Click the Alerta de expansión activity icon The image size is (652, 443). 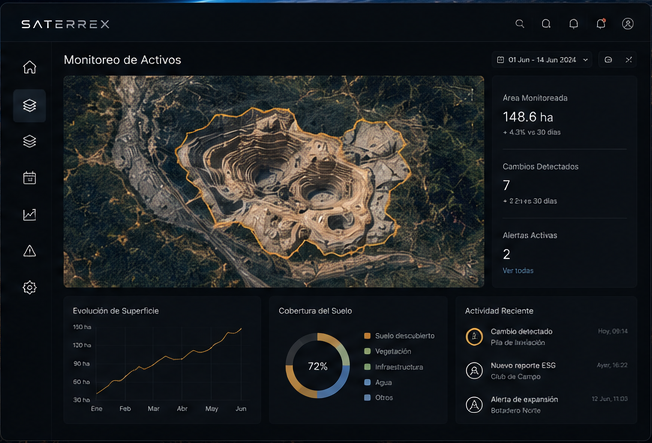[x=474, y=405]
